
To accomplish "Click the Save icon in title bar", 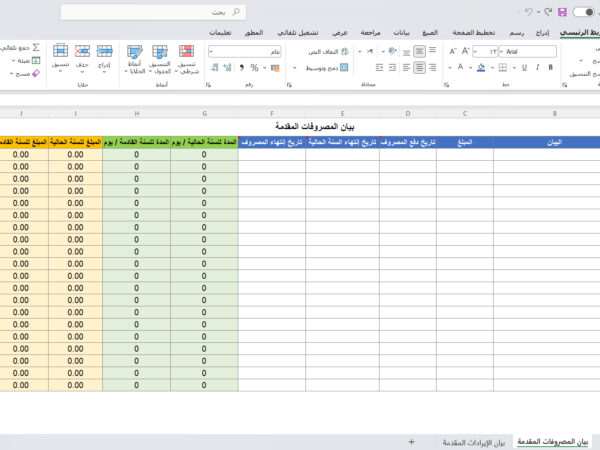I will click(x=561, y=12).
